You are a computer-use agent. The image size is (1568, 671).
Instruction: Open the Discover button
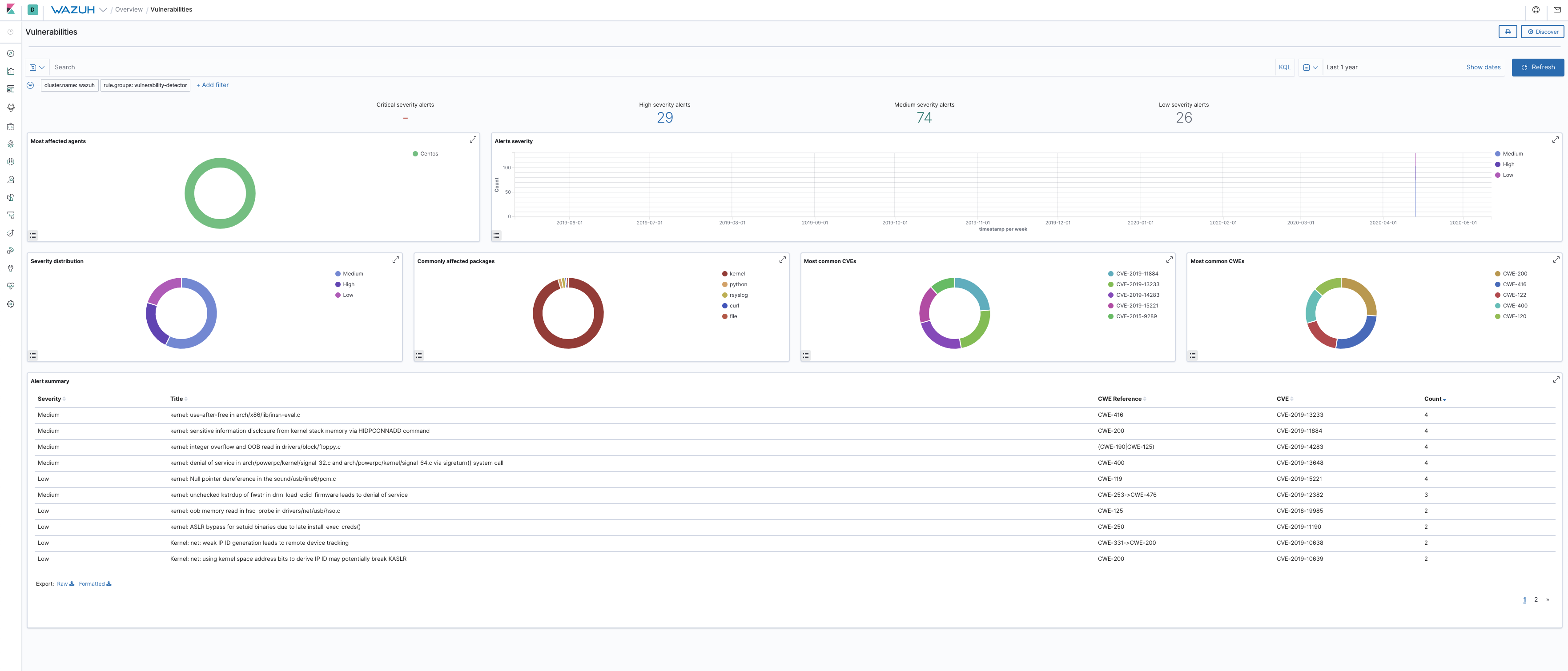1543,32
